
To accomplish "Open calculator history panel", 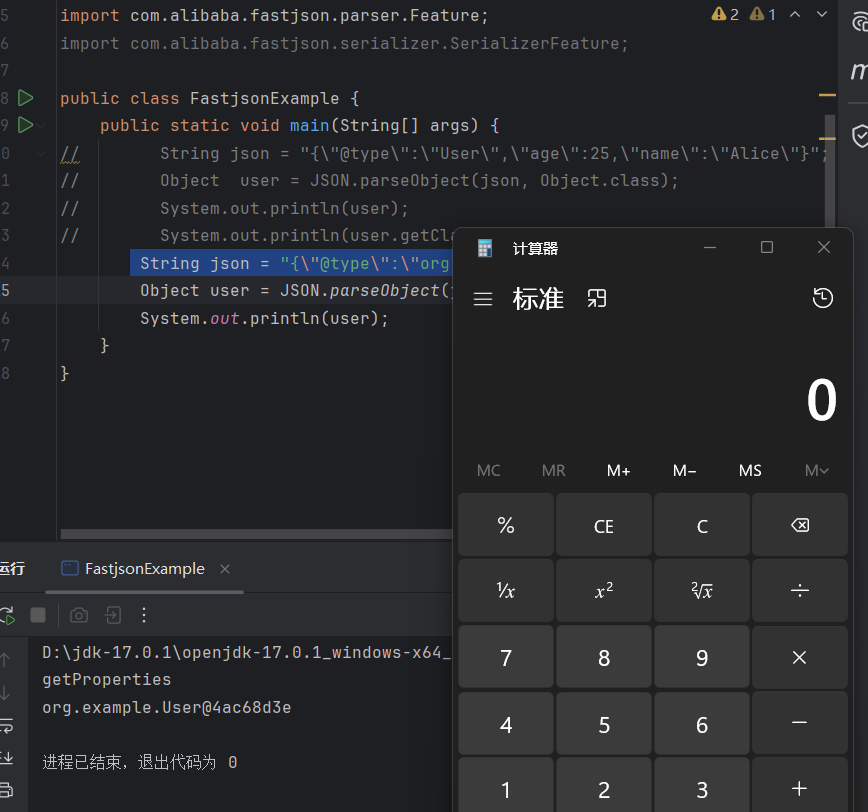I will coord(822,298).
